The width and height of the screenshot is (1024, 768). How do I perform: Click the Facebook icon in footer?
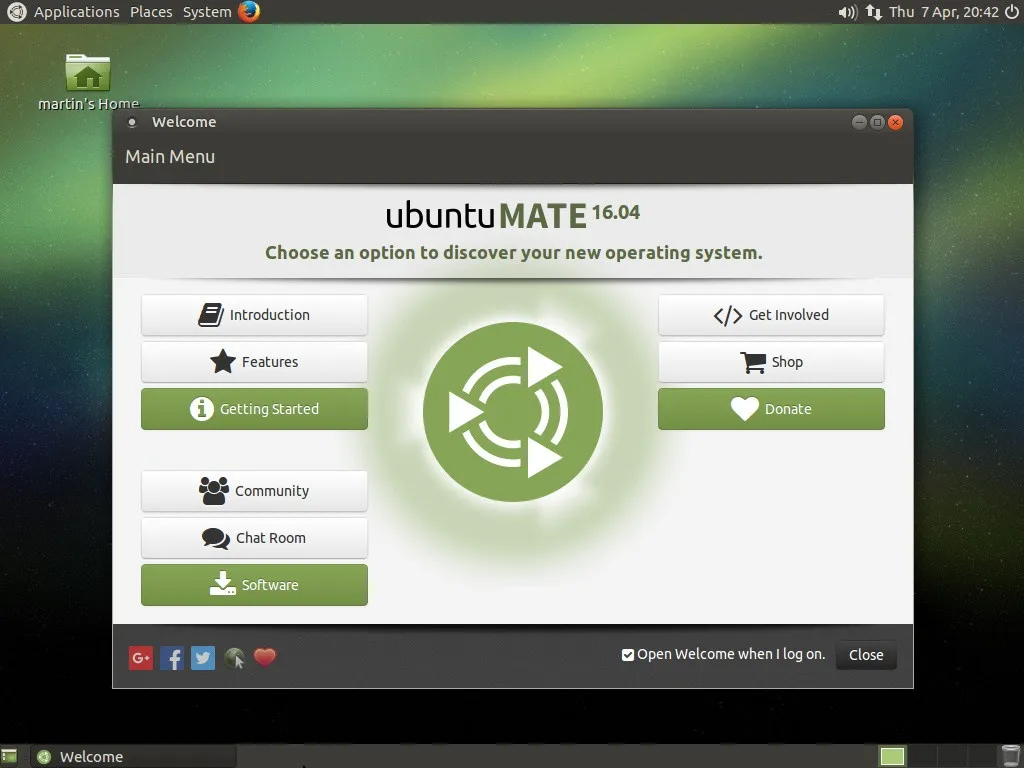(172, 657)
